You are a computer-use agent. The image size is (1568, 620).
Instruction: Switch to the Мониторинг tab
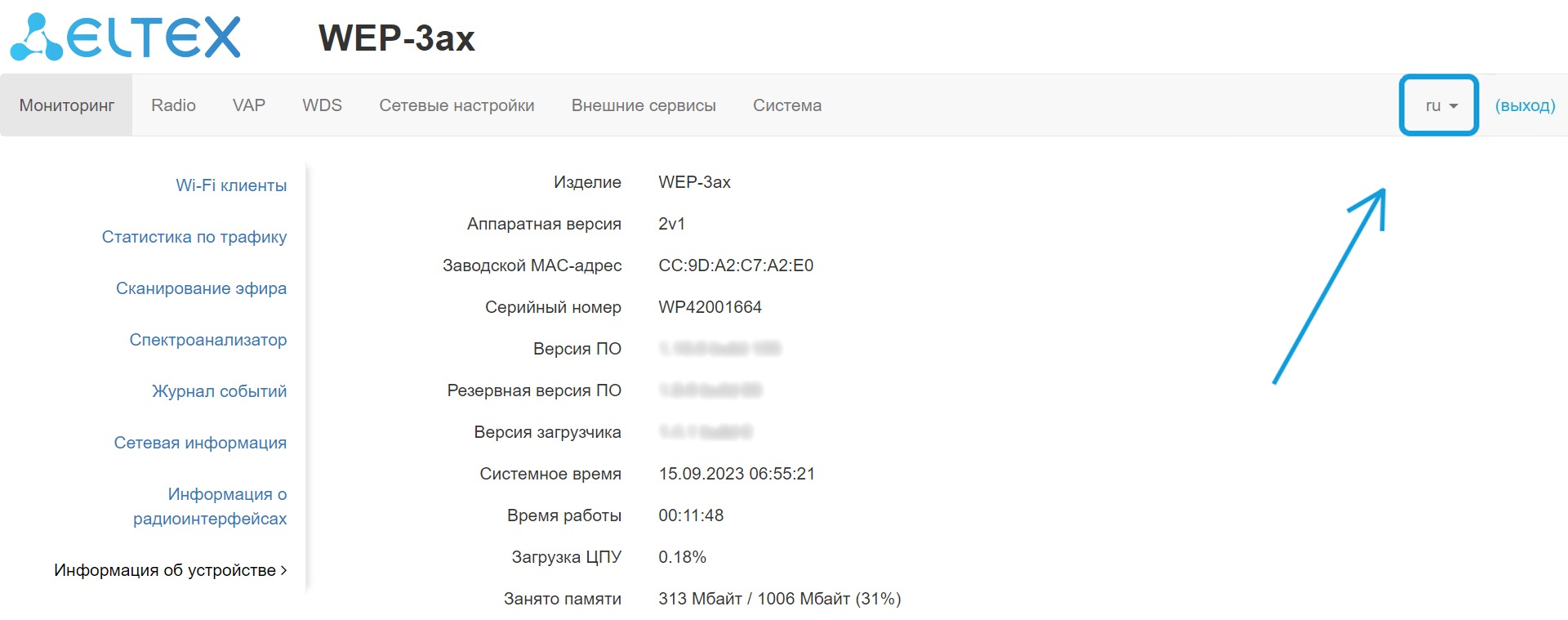tap(67, 105)
